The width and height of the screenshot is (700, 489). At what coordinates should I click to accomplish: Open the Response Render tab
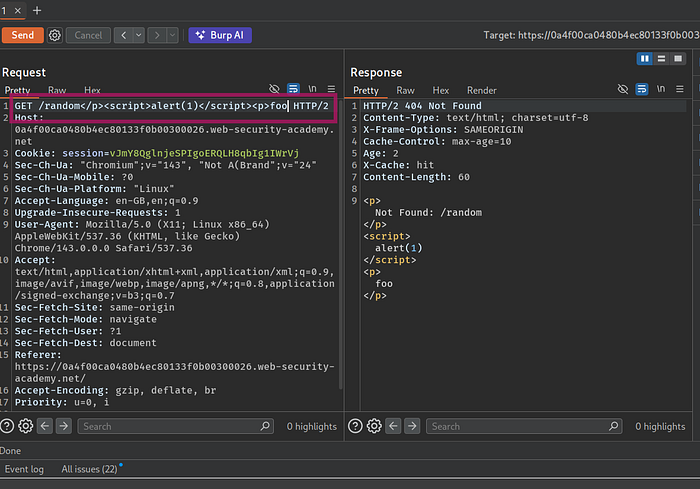point(482,90)
